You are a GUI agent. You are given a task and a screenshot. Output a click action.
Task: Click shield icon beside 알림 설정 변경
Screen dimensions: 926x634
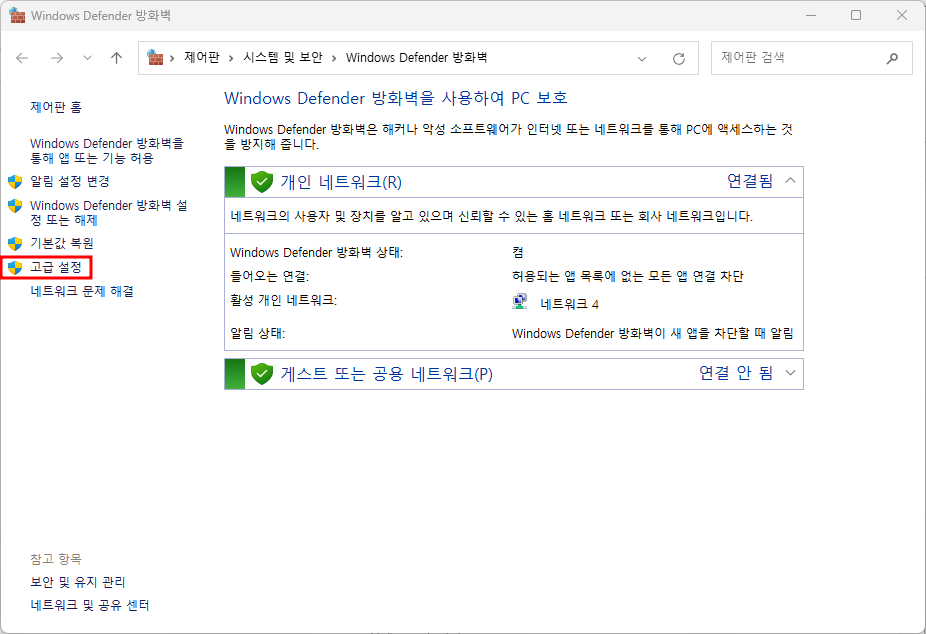tap(15, 182)
